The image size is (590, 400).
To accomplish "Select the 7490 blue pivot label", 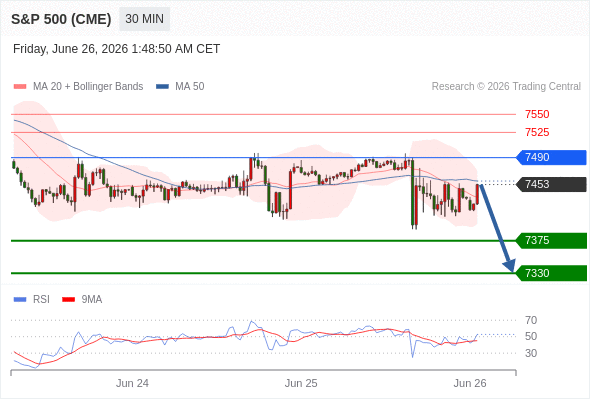I will point(551,157).
